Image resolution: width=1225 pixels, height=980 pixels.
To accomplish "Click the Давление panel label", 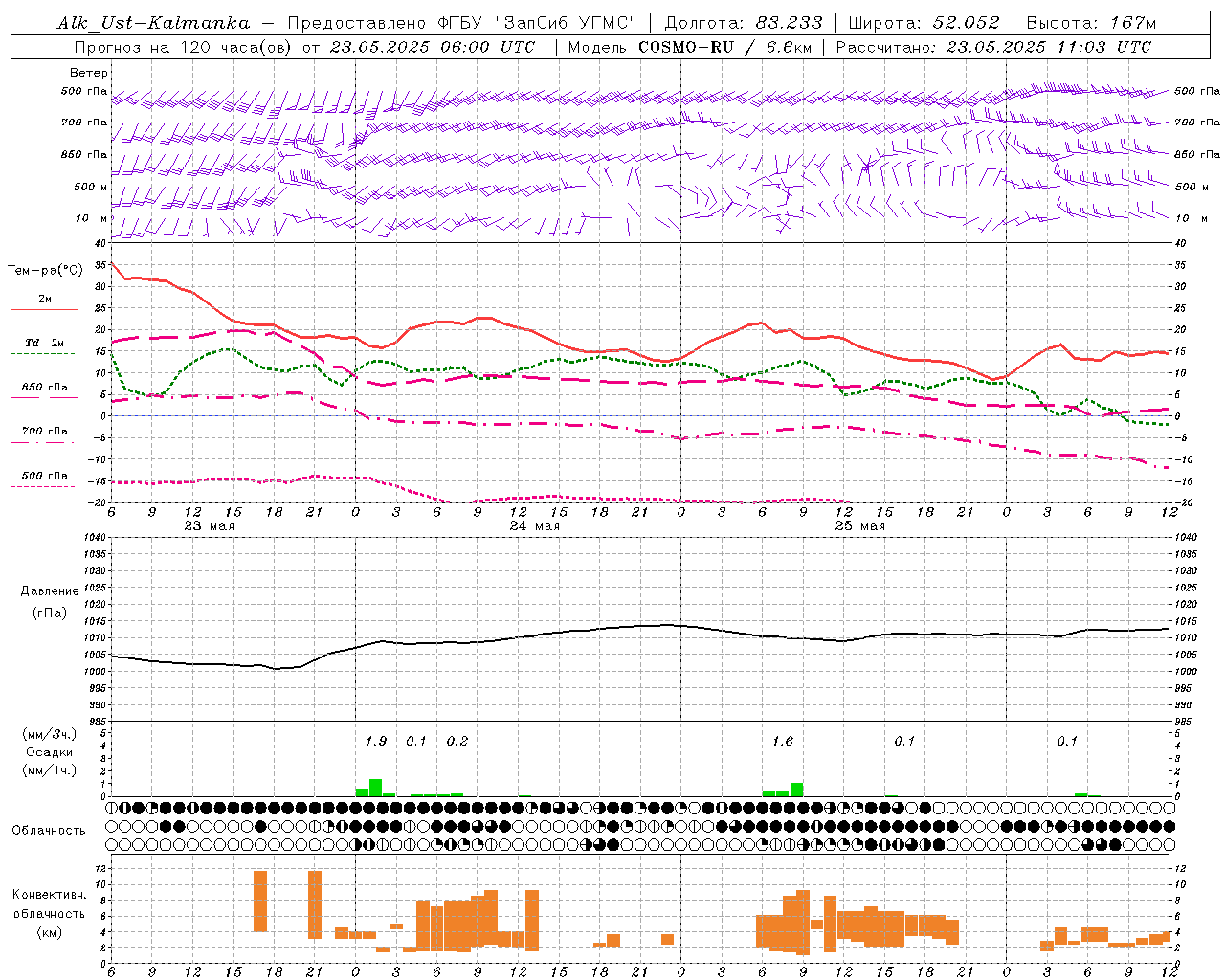I will [x=49, y=591].
